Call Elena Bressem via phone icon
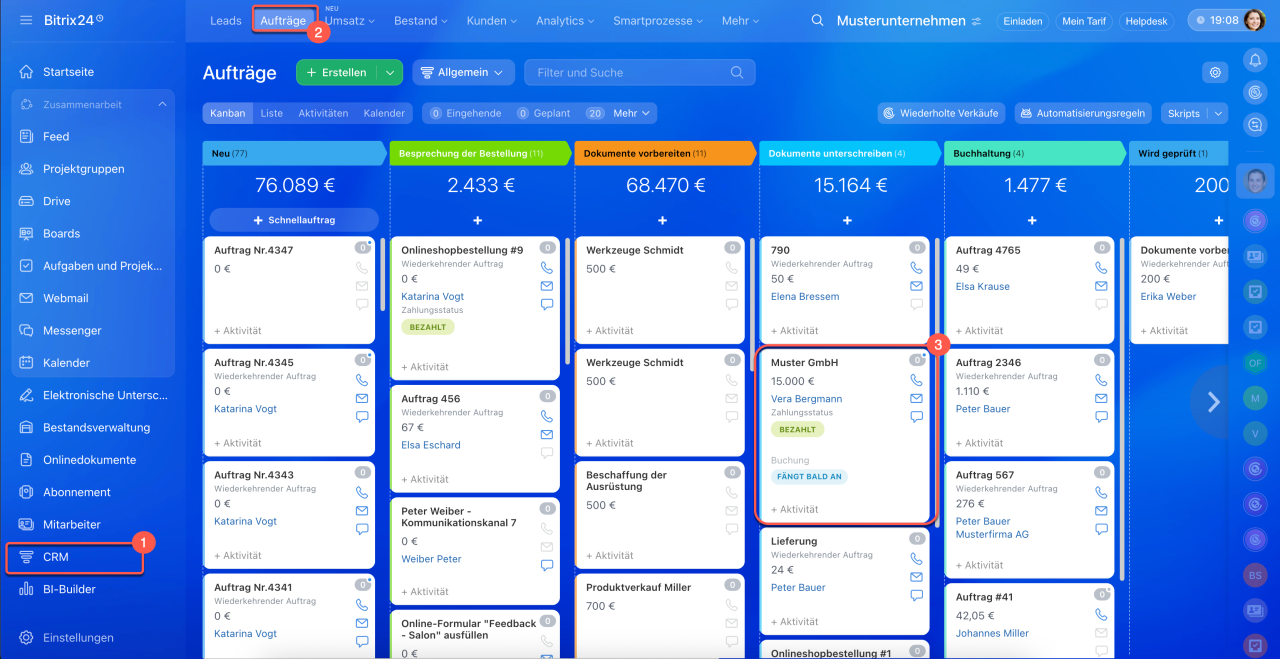 916,268
